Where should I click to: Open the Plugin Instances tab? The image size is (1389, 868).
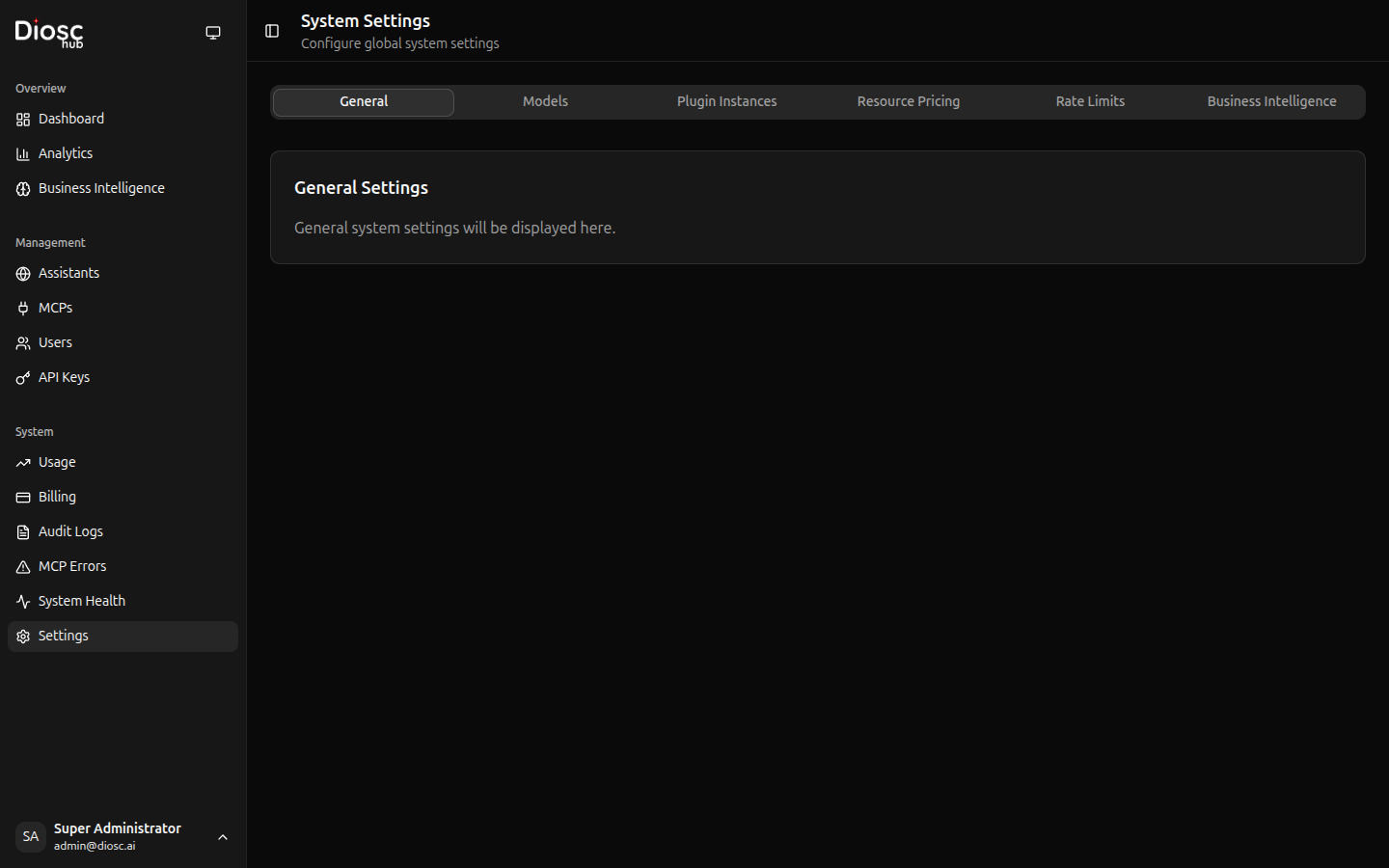[726, 100]
